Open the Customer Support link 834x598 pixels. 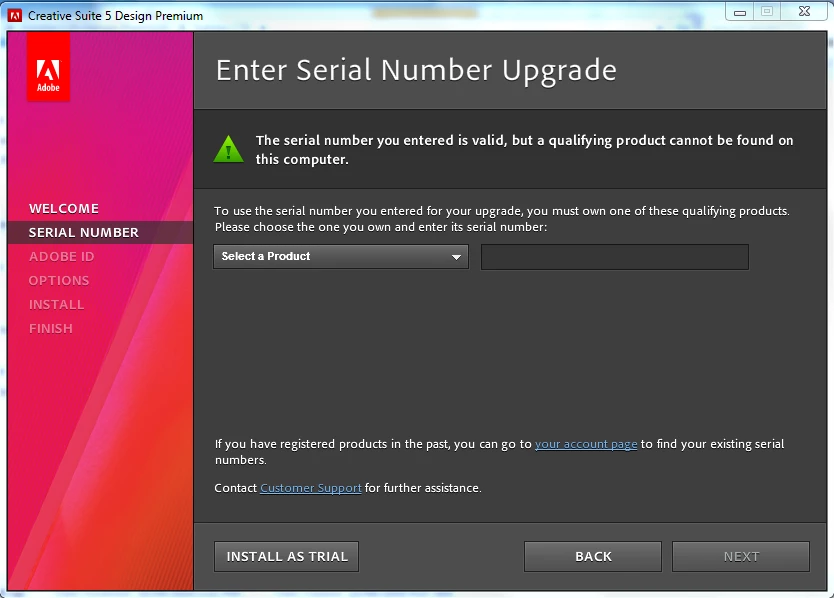click(x=311, y=488)
